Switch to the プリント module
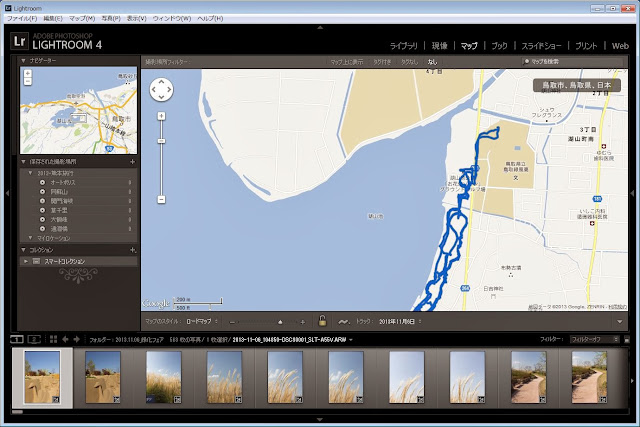The width and height of the screenshot is (640, 427). click(586, 46)
